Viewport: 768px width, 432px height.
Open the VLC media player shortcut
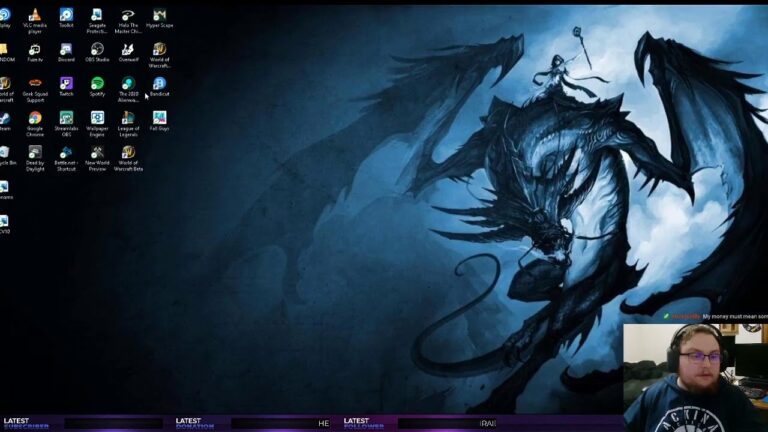tap(35, 21)
